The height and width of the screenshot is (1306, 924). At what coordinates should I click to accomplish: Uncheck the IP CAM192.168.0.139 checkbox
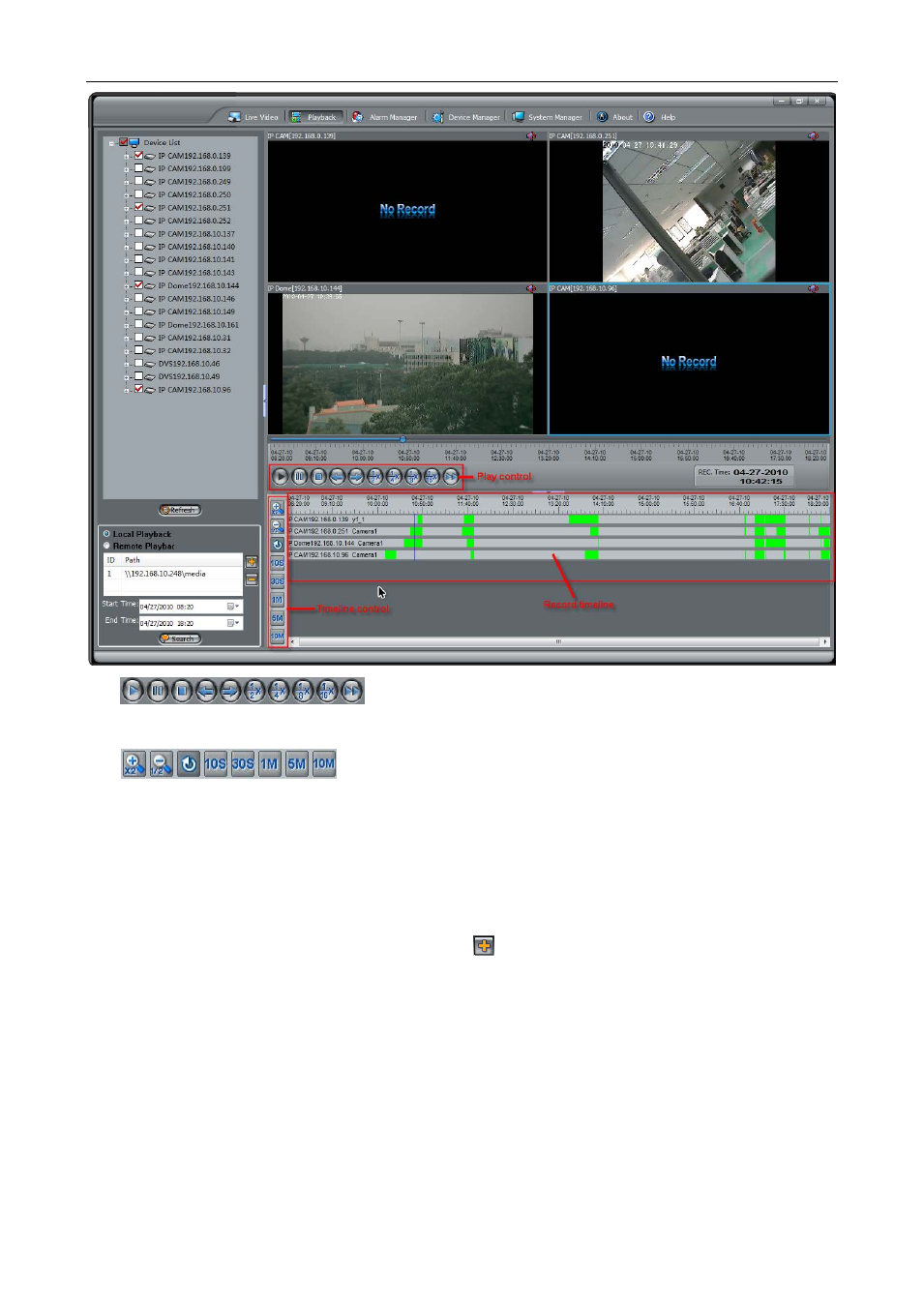pyautogui.click(x=138, y=155)
